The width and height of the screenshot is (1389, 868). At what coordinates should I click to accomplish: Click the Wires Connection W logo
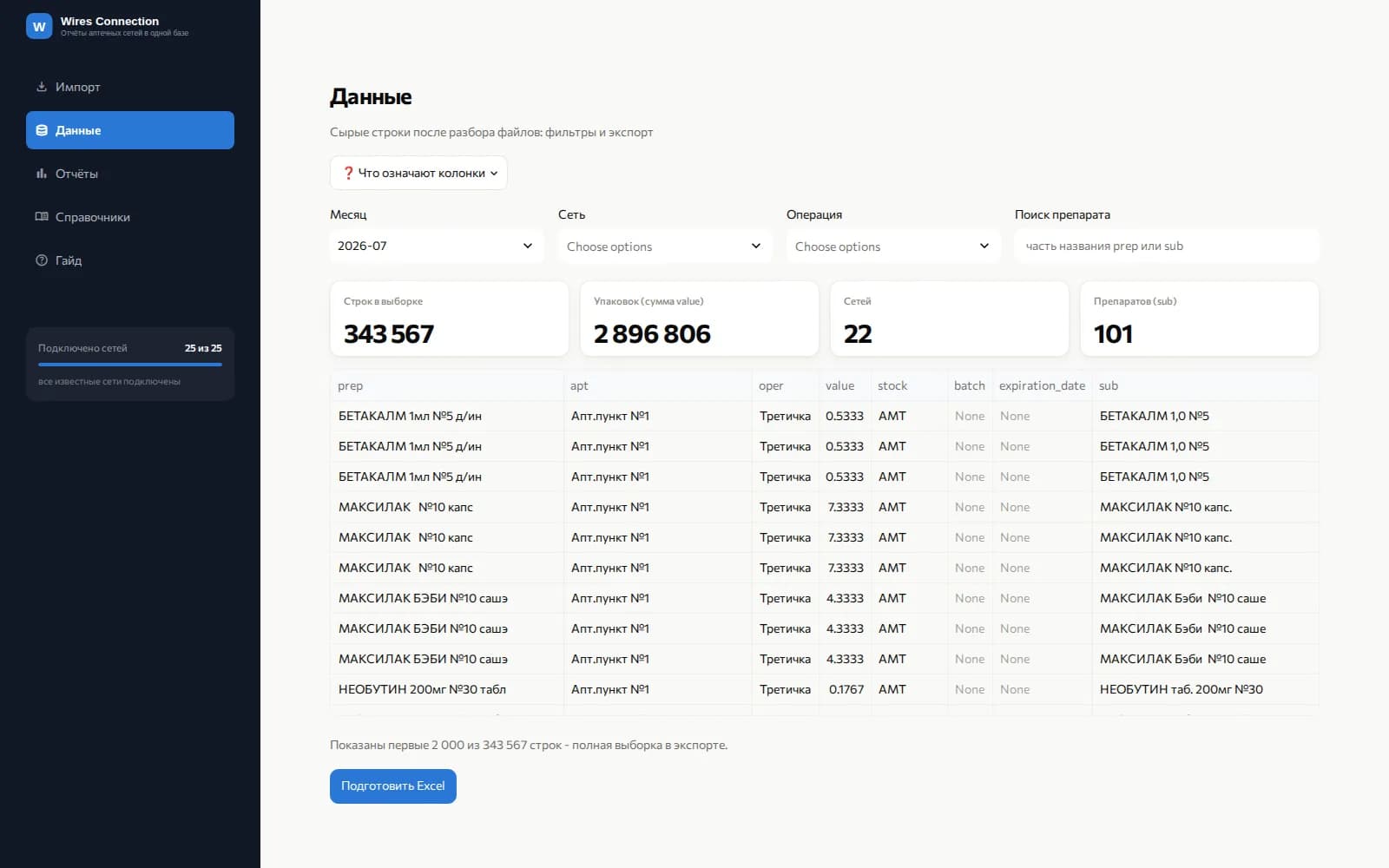39,27
